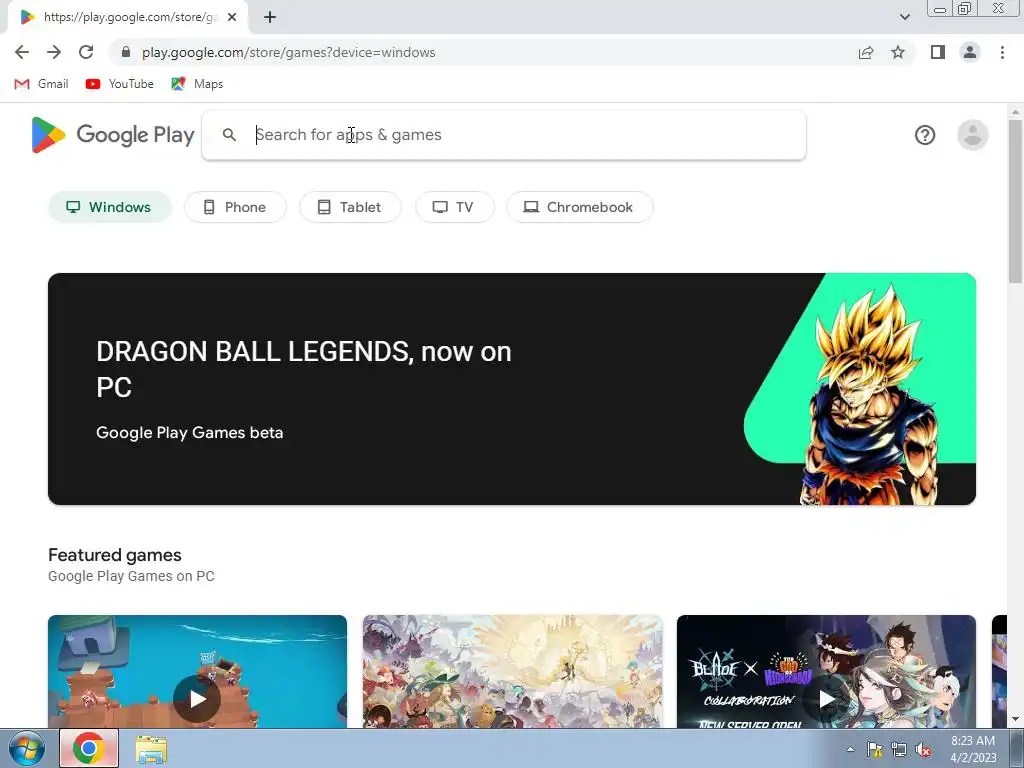Play the first featured game video
This screenshot has height=768, width=1024.
(x=197, y=699)
